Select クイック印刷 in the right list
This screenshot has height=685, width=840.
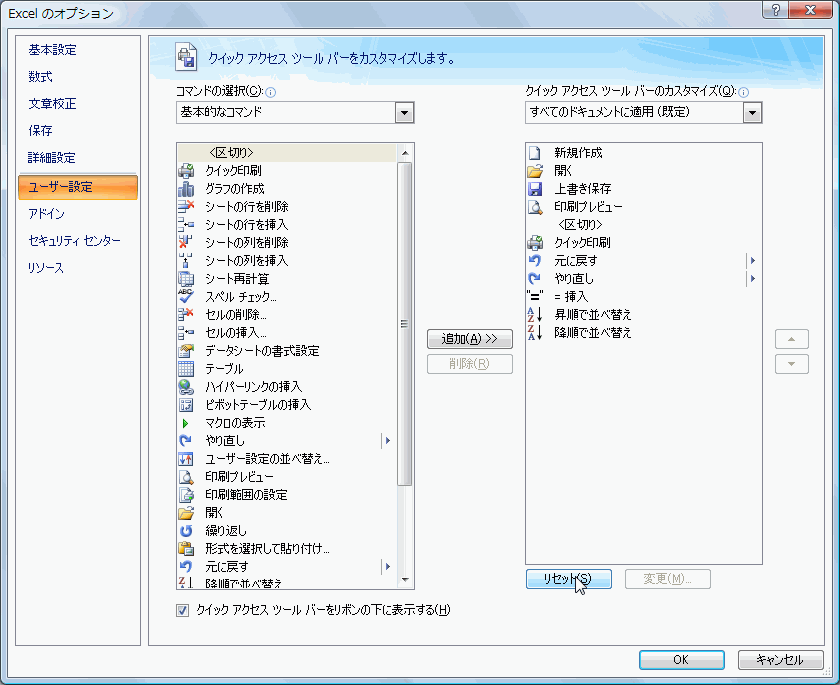coord(643,243)
